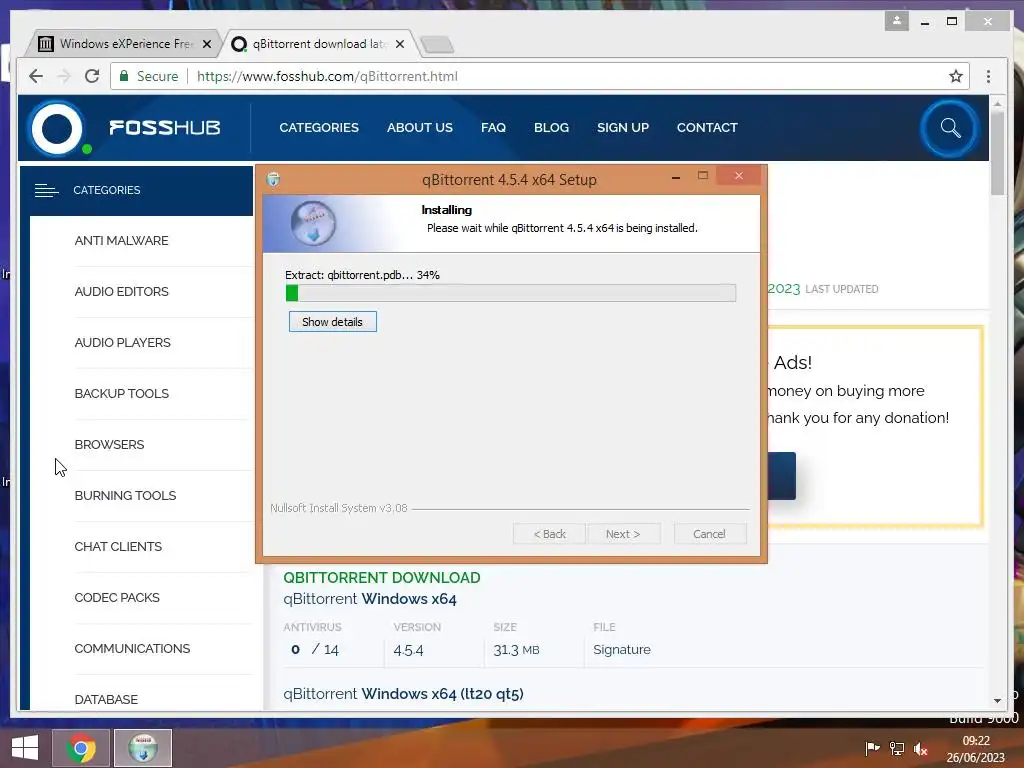Click the installer's Cancel button

click(709, 534)
